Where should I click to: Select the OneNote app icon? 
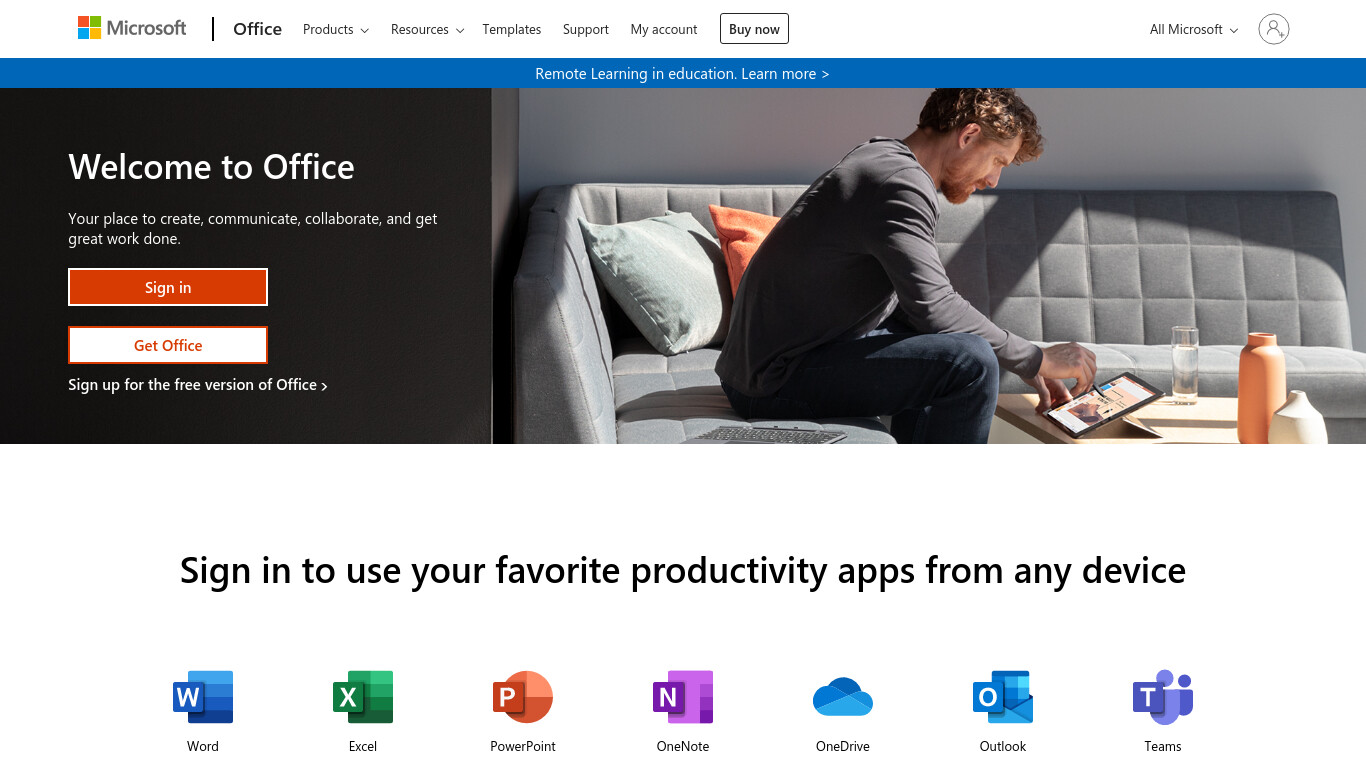tap(683, 697)
